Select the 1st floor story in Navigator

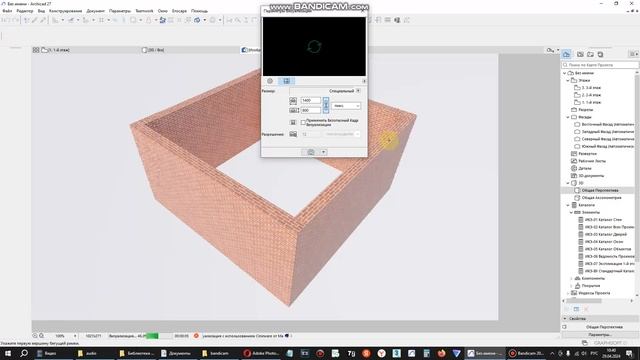(588, 102)
